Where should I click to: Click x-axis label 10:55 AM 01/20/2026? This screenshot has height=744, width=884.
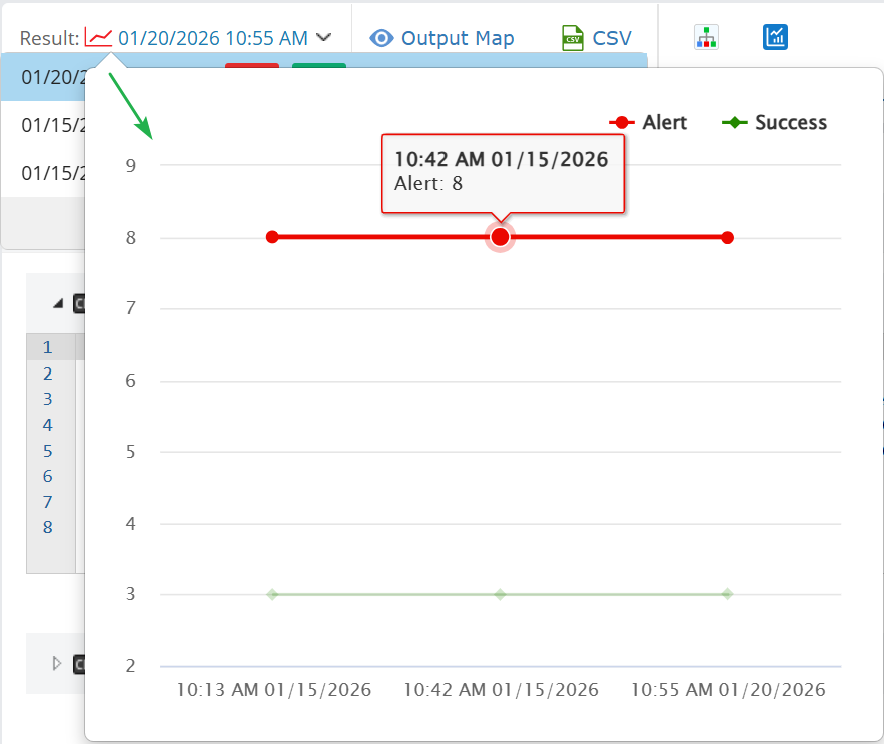[728, 690]
